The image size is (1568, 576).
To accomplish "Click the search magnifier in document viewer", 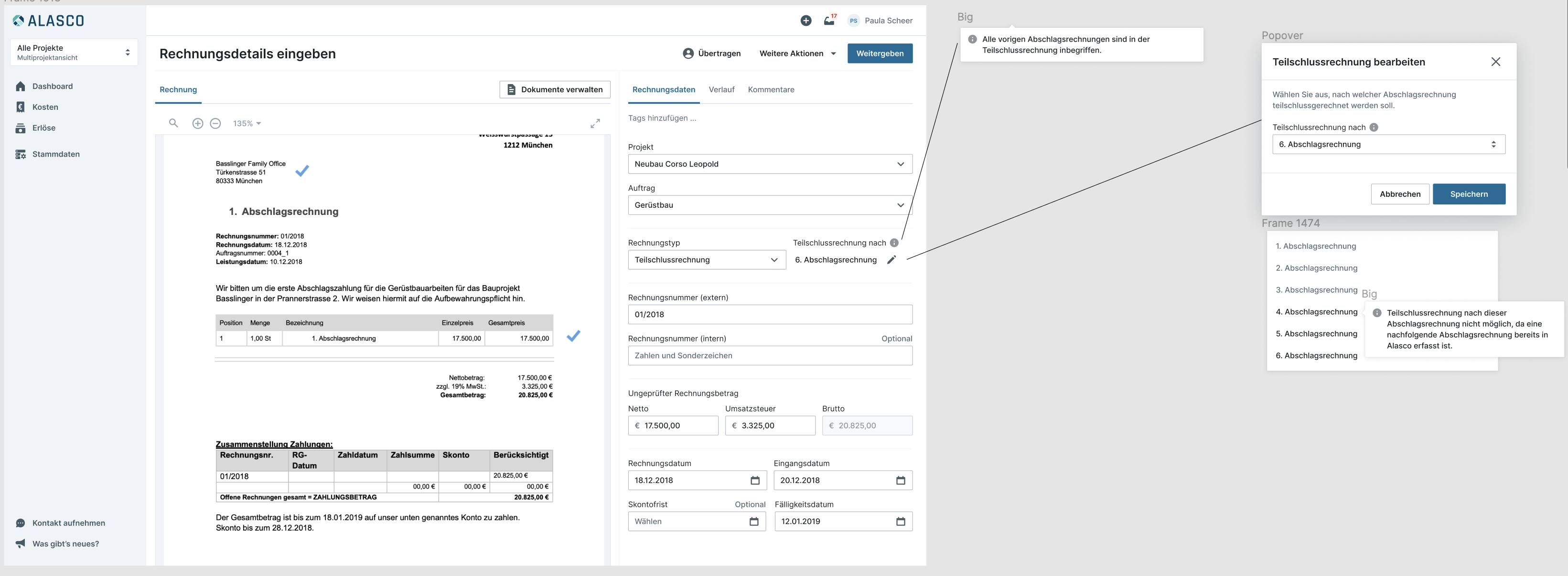I will 173,124.
